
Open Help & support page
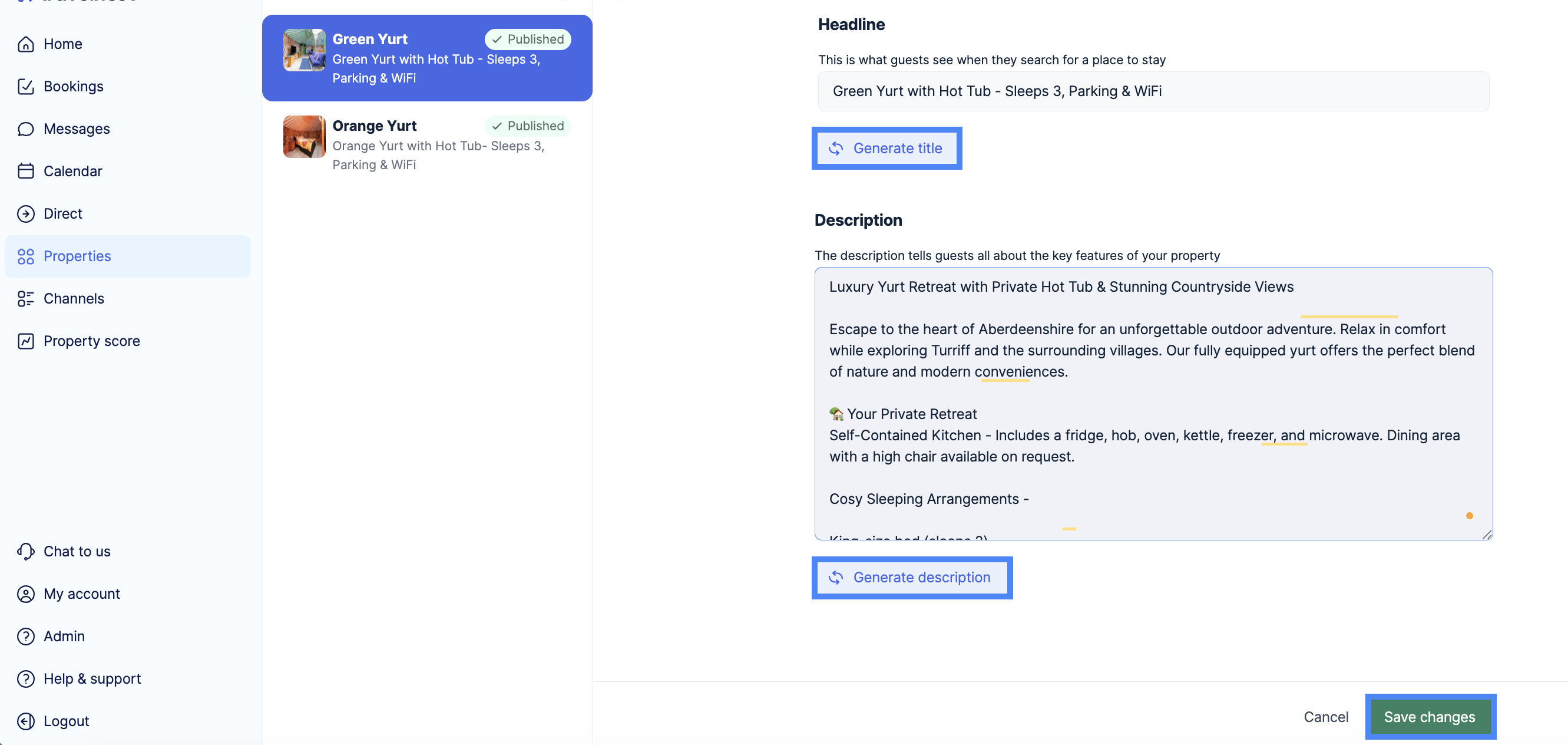point(92,678)
